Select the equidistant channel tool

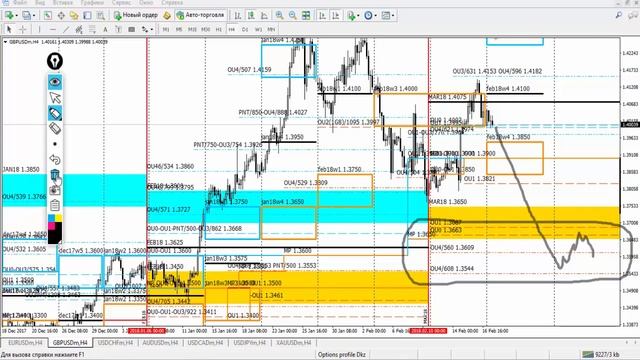click(x=79, y=29)
